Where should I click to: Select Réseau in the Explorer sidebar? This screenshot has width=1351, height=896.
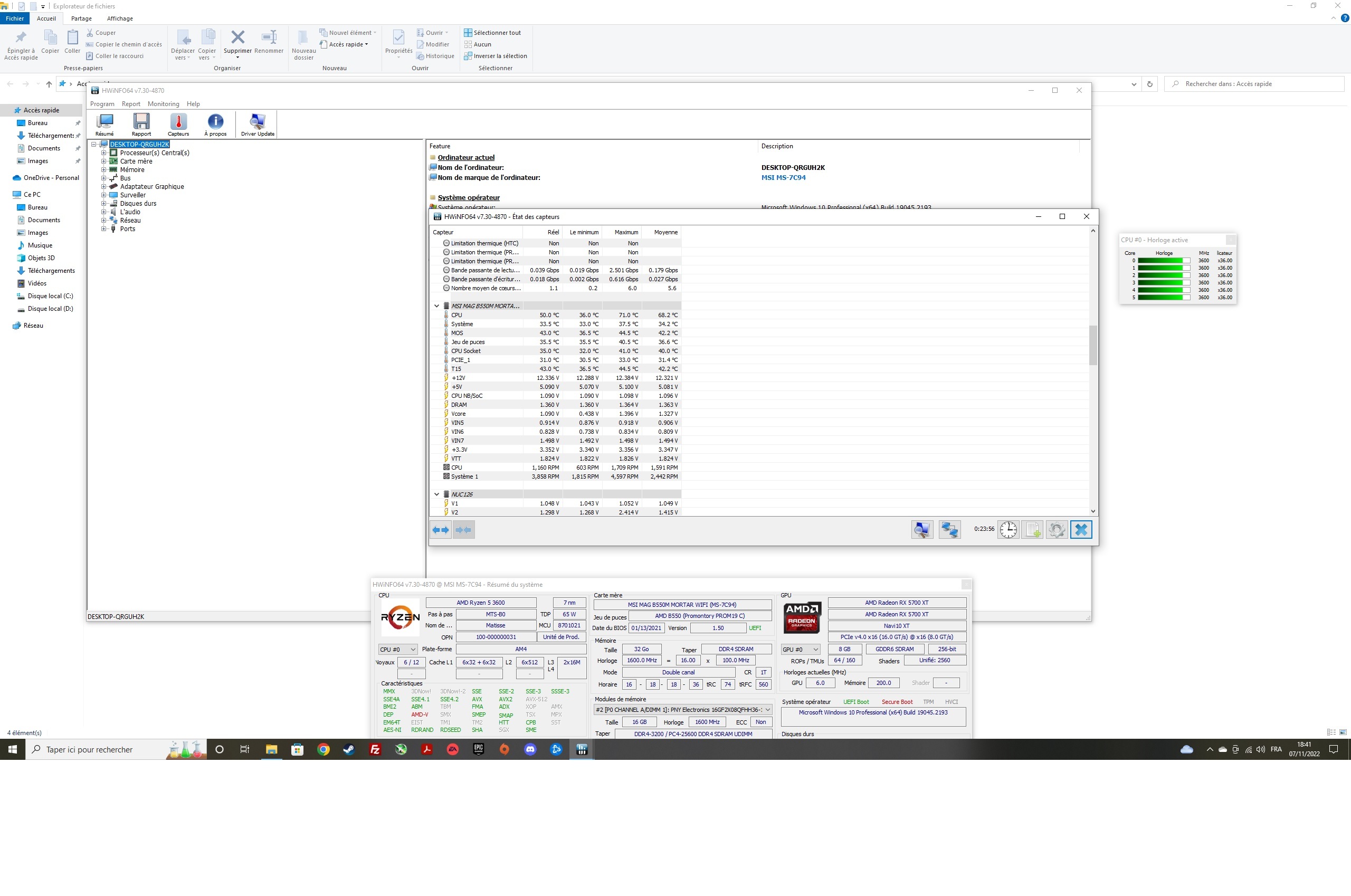(x=28, y=326)
